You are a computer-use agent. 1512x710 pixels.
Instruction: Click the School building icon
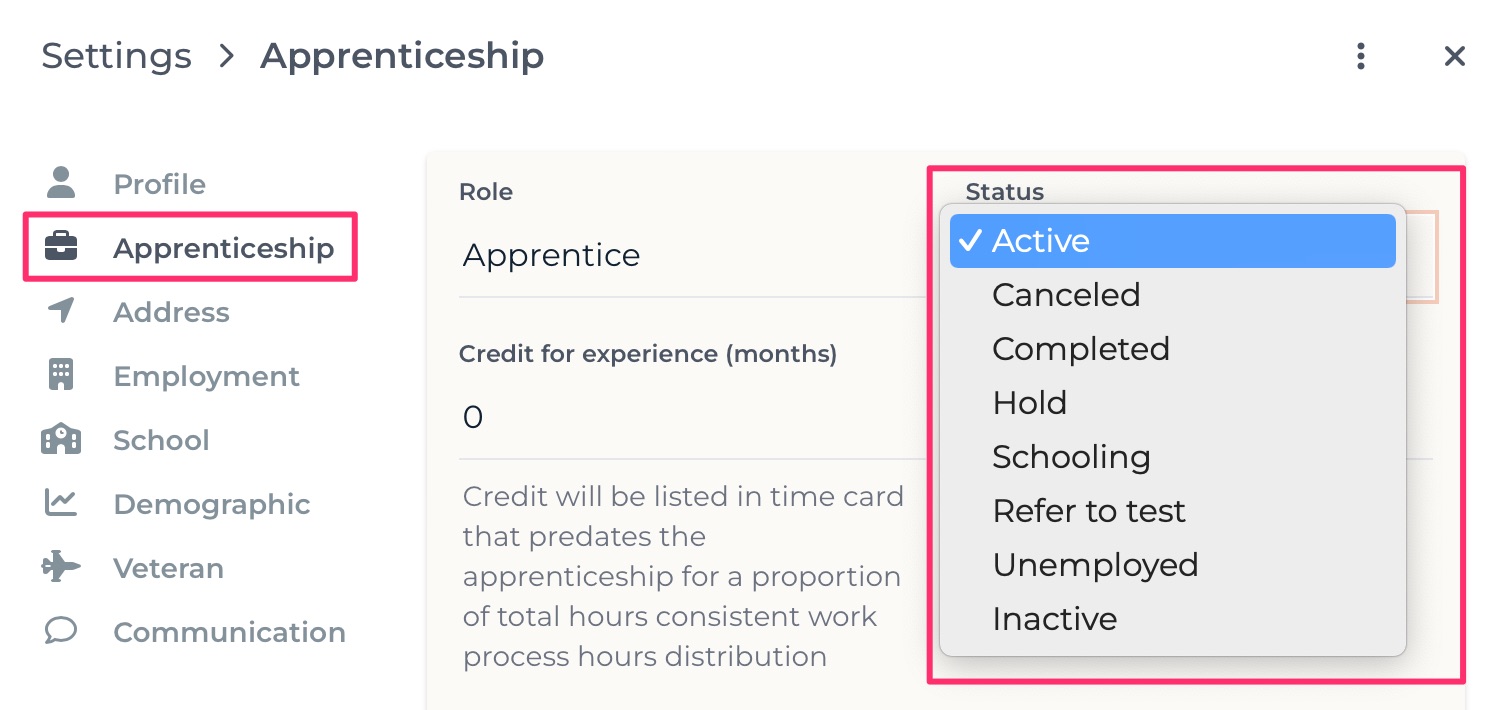[61, 439]
